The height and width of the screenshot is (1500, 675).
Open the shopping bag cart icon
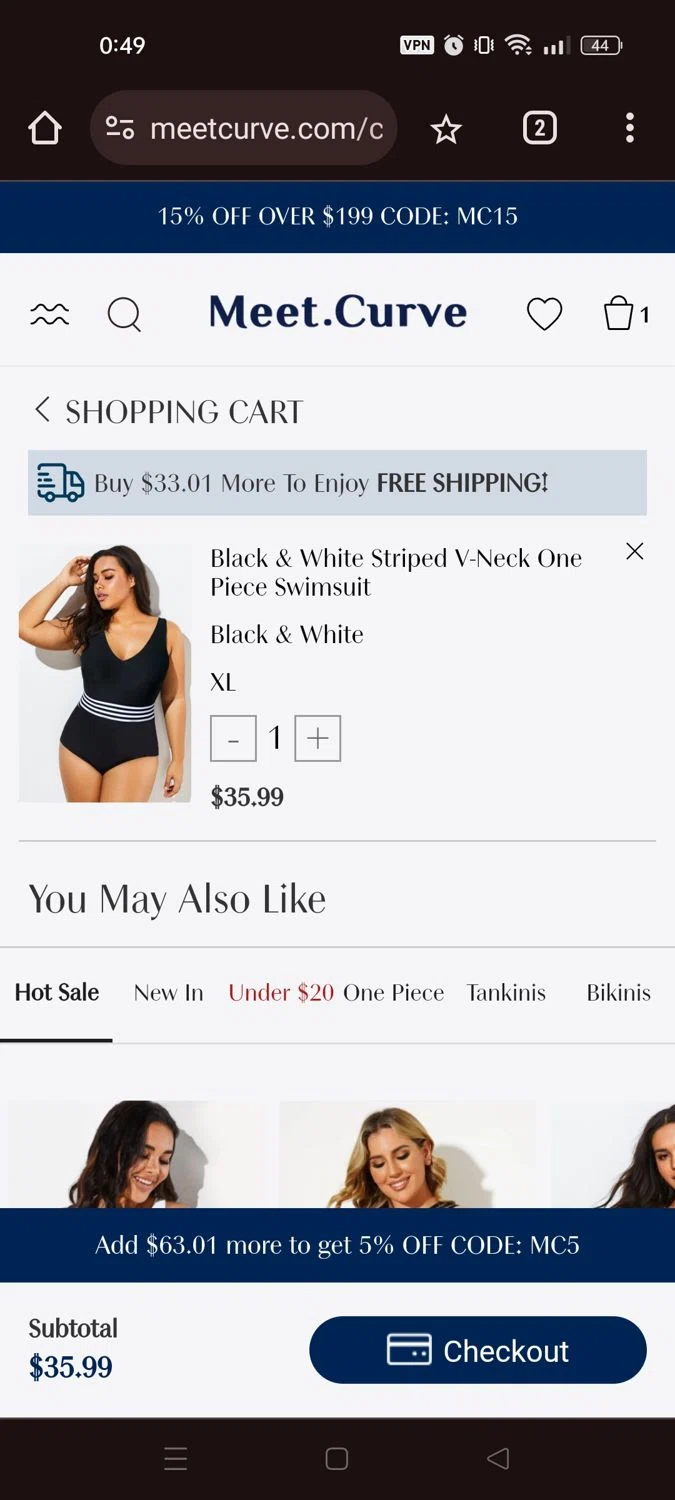626,314
